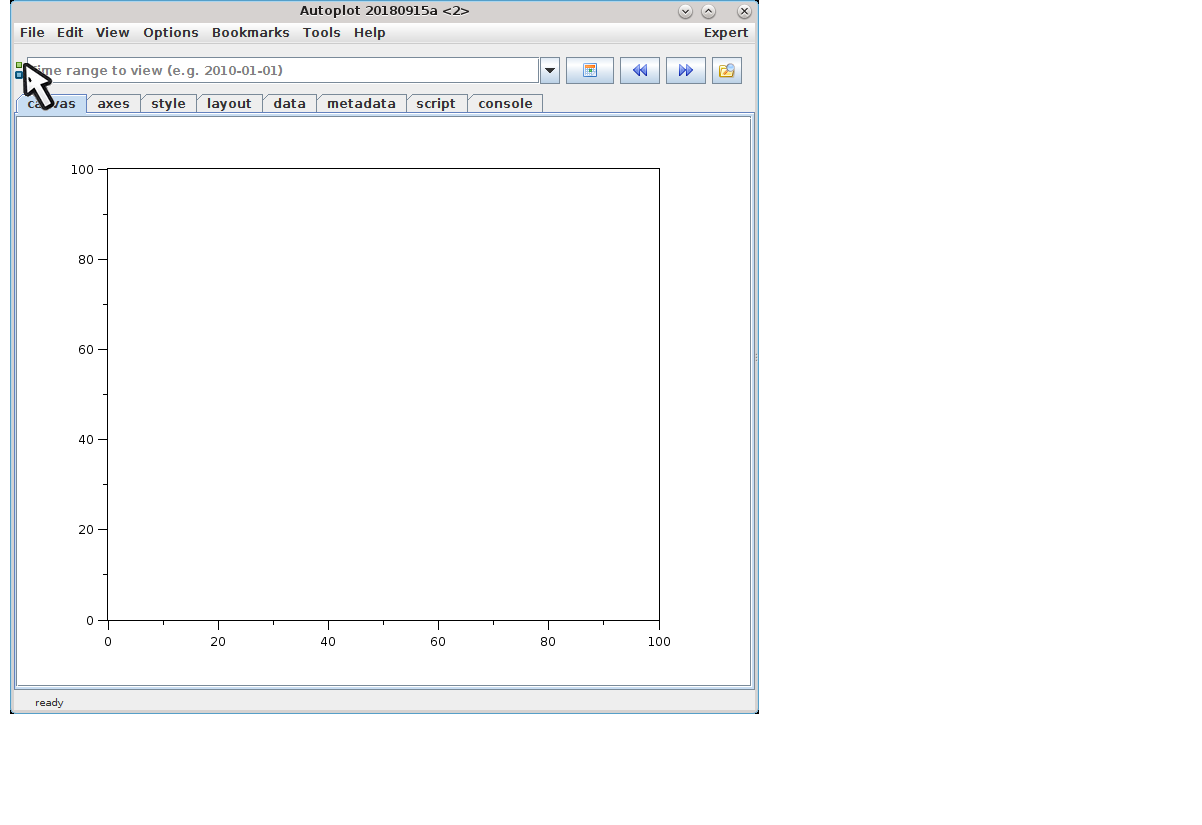Switch to the axes tab
Viewport: 1202px width, 825px height.
(x=113, y=104)
